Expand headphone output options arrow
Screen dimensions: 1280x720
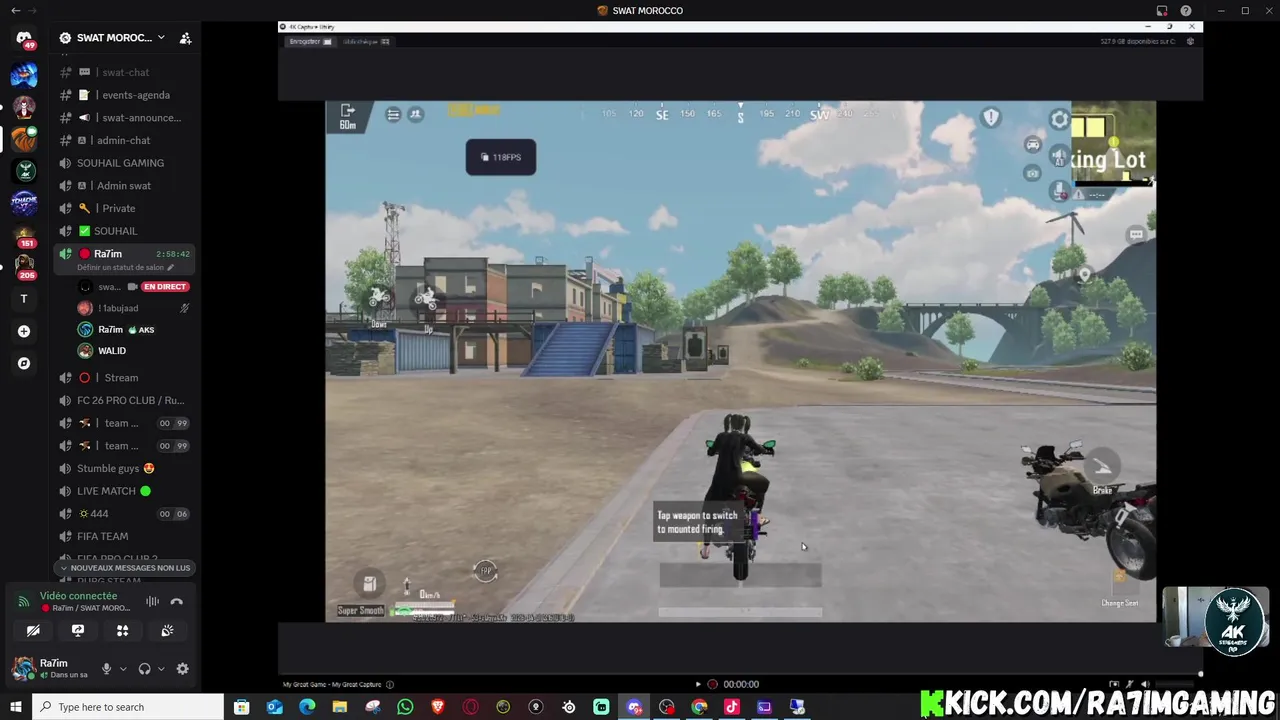coord(161,669)
